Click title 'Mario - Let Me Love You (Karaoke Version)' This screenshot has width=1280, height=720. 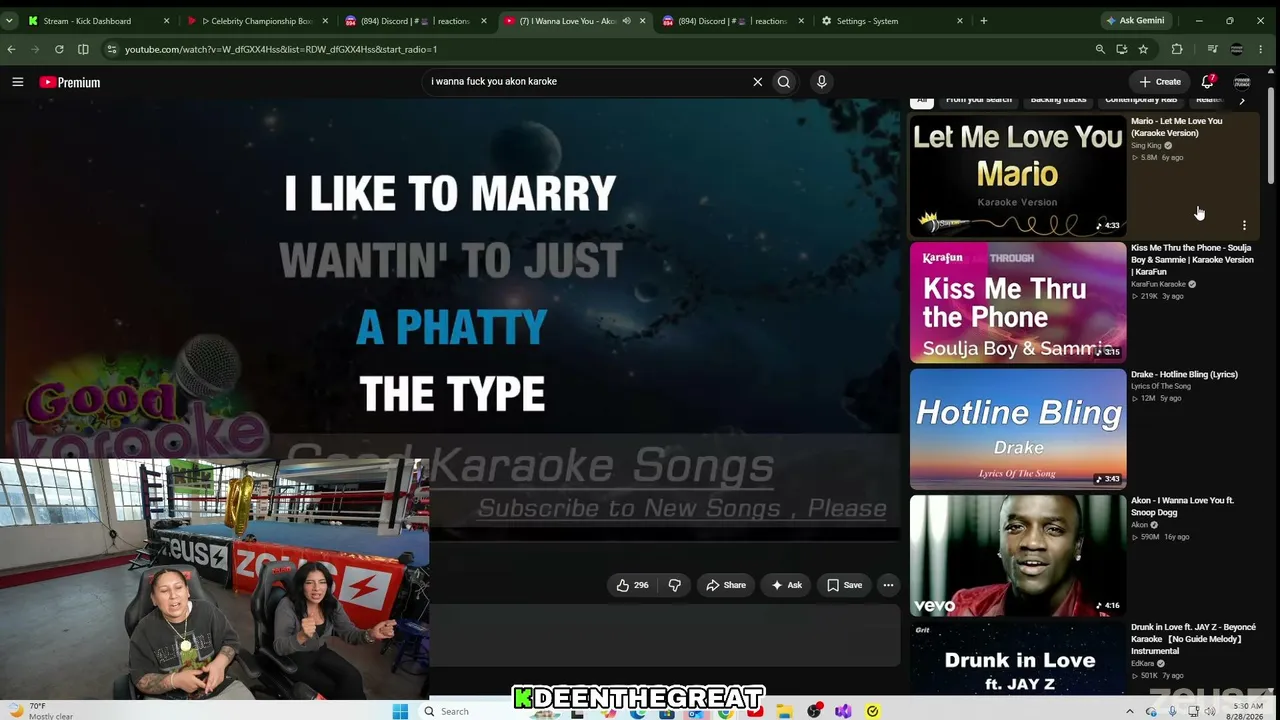1177,127
